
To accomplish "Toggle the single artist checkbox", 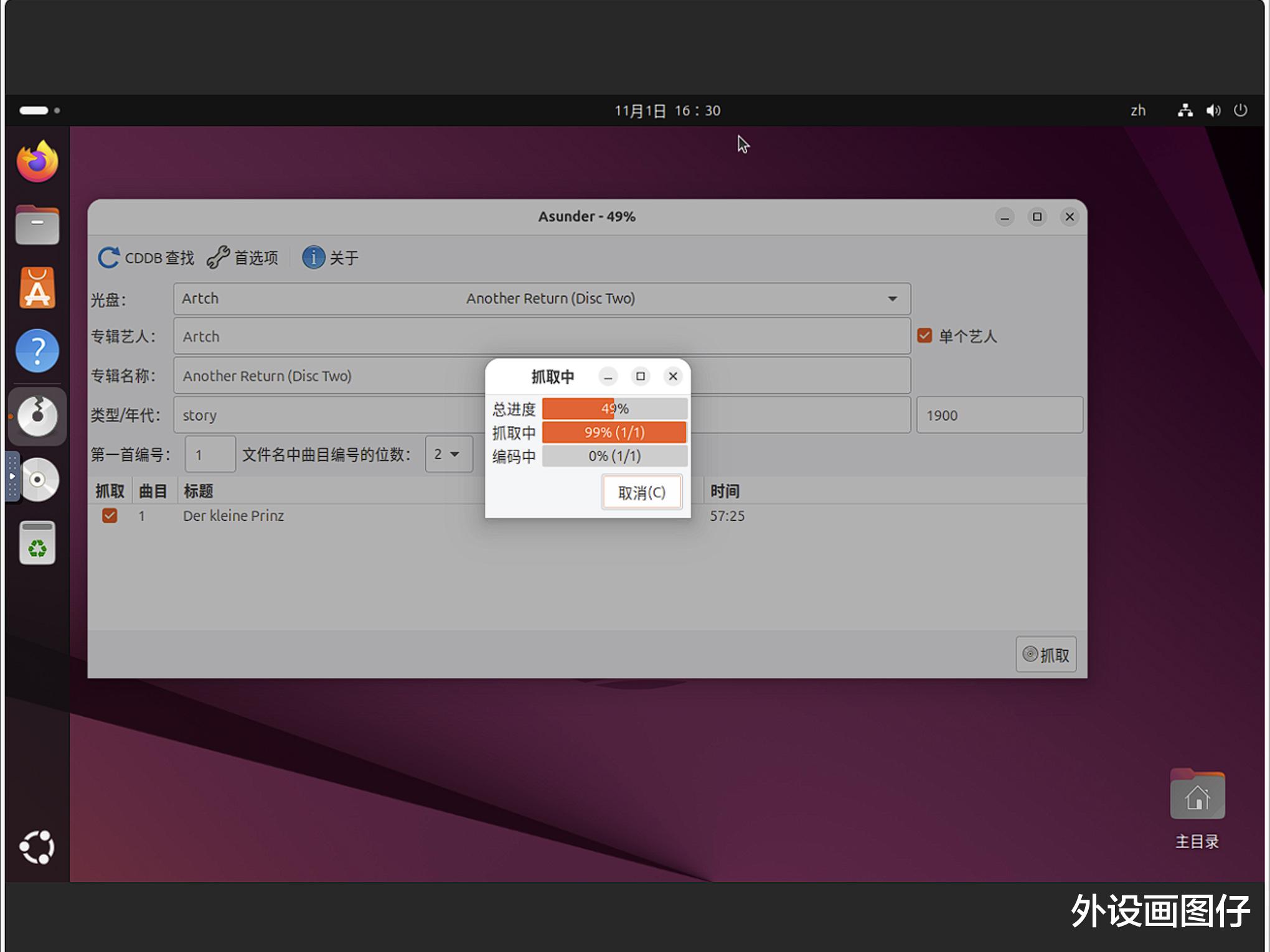I will pyautogui.click(x=924, y=336).
